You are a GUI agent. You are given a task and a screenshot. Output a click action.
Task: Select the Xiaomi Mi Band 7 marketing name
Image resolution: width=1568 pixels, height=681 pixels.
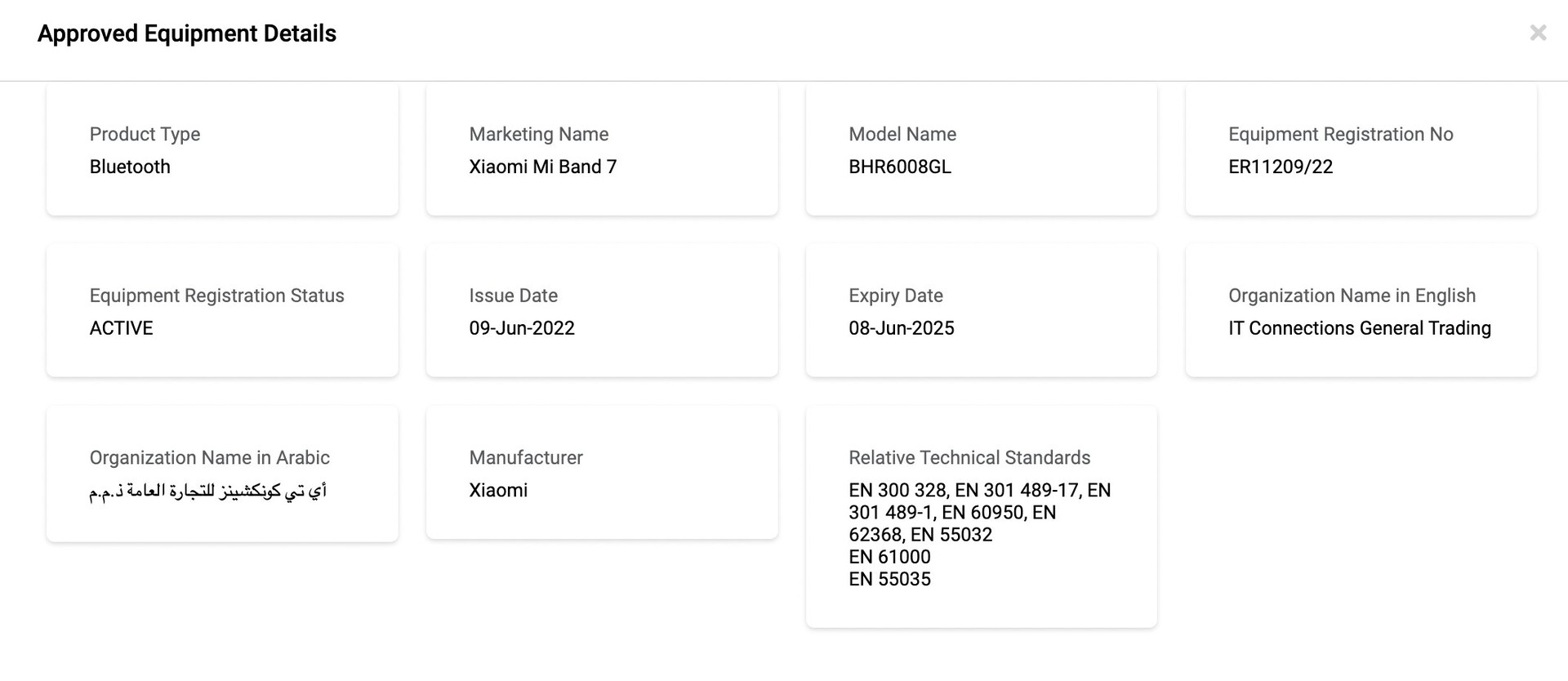(542, 167)
